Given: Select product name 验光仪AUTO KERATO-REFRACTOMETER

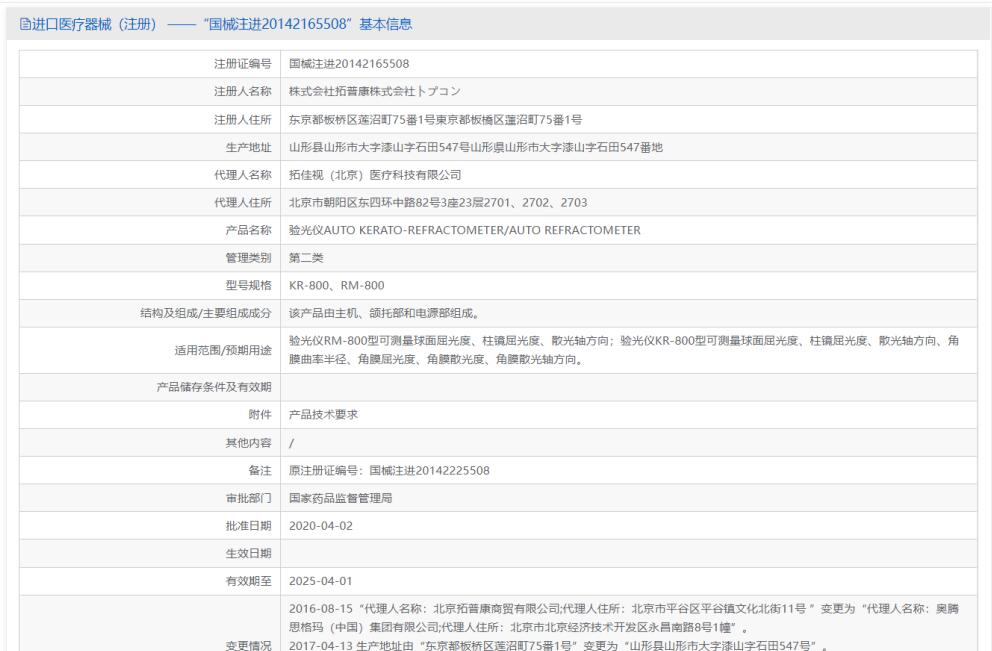Looking at the screenshot, I should [x=396, y=230].
